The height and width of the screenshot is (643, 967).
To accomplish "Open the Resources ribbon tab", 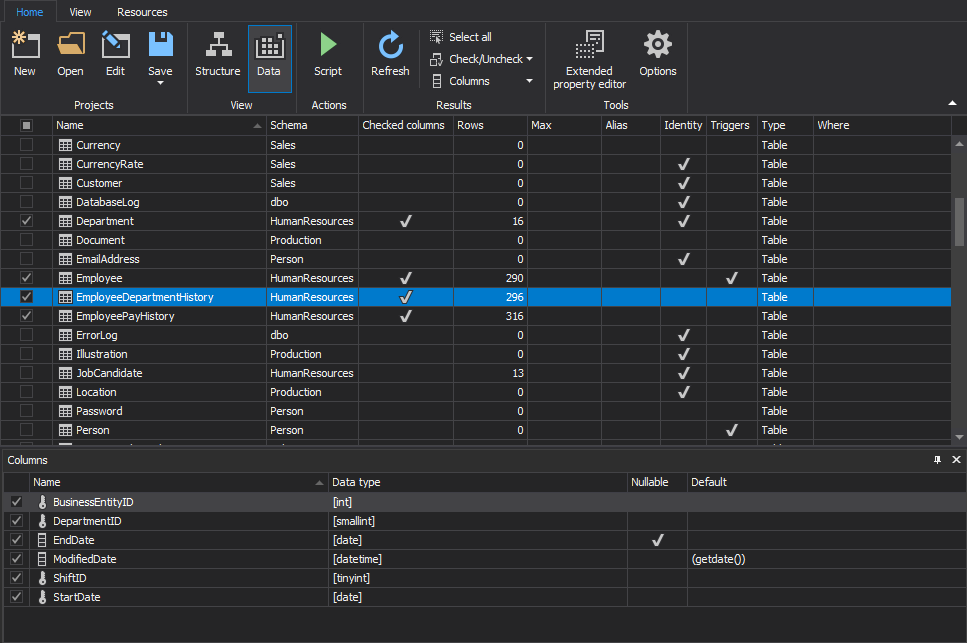I will [142, 12].
